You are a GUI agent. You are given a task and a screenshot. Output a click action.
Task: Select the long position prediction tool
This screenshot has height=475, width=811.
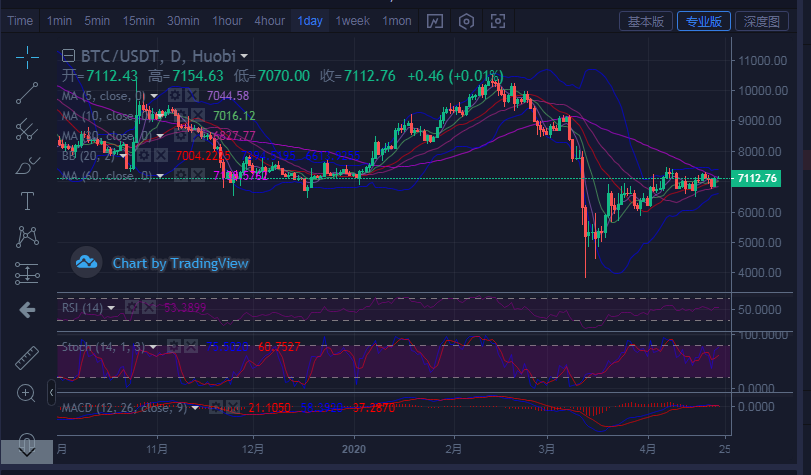(27, 273)
